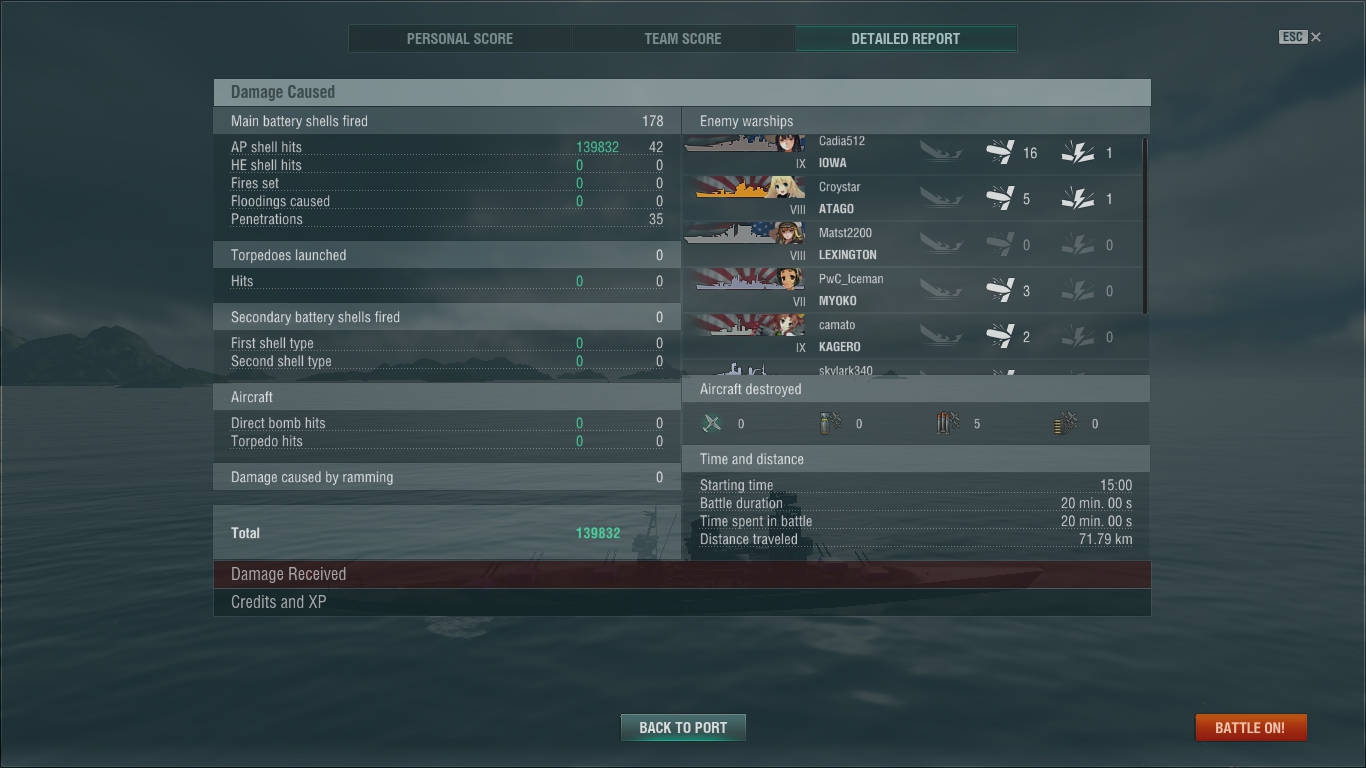Expand the Credits and XP section
Viewport: 1366px width, 768px height.
[x=682, y=602]
